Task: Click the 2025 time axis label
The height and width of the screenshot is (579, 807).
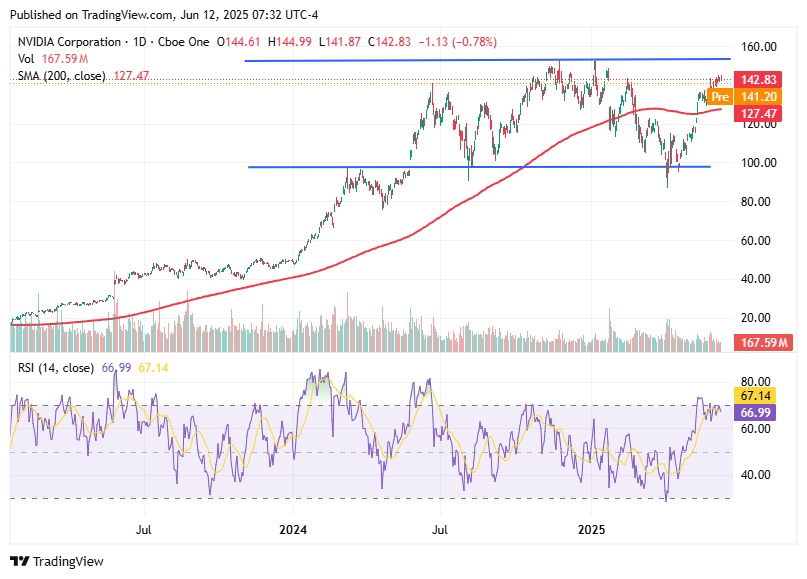Action: 591,530
